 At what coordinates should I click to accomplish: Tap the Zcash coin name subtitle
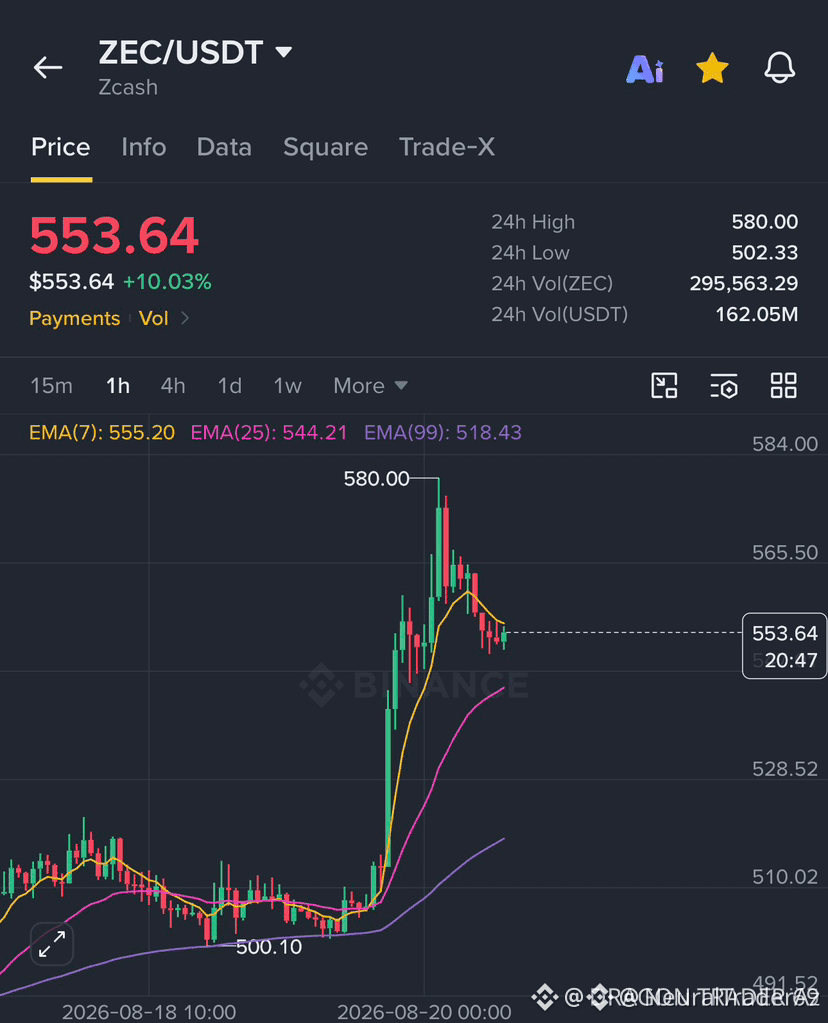click(x=128, y=87)
